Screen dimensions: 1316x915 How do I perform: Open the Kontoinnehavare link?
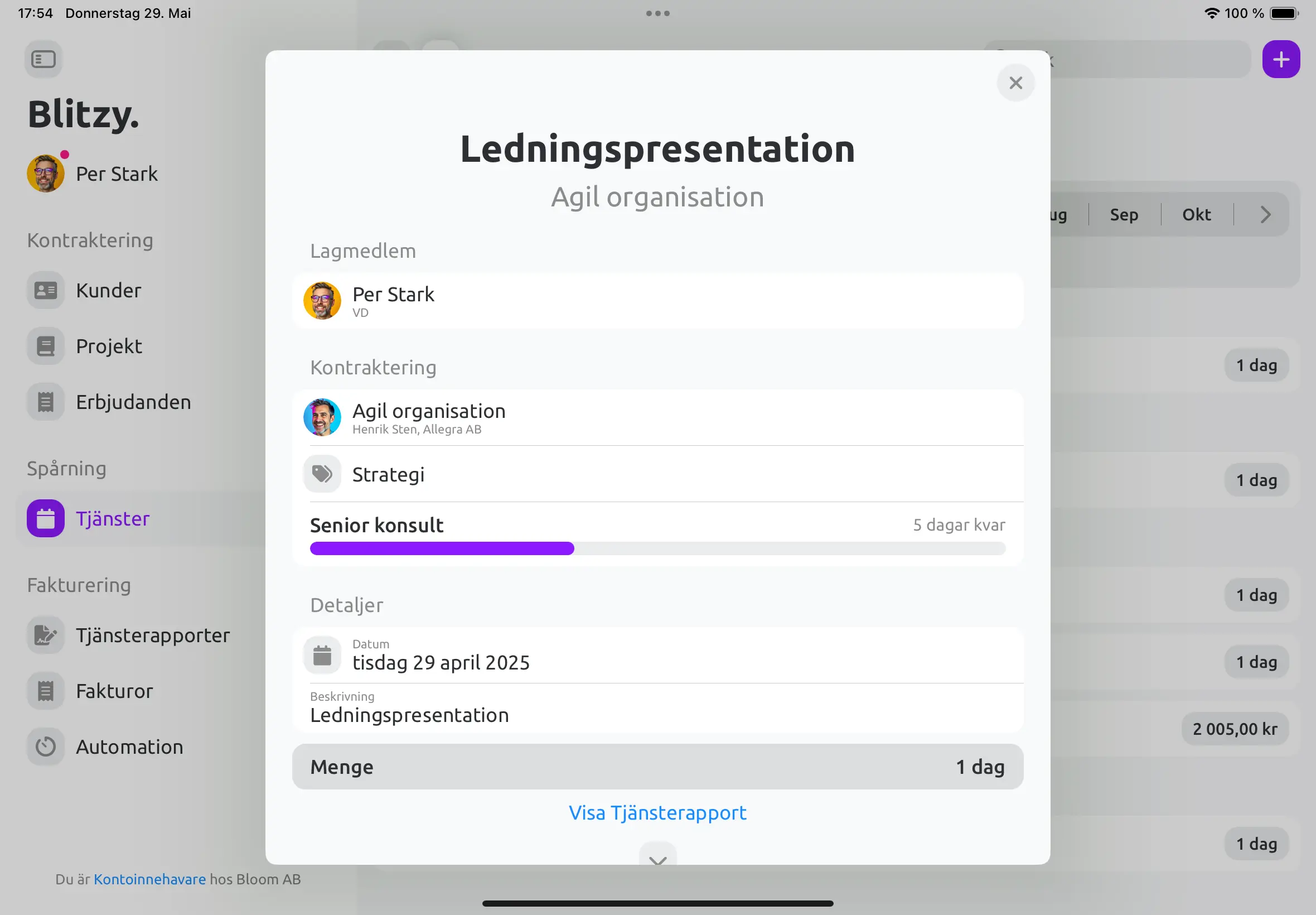149,879
